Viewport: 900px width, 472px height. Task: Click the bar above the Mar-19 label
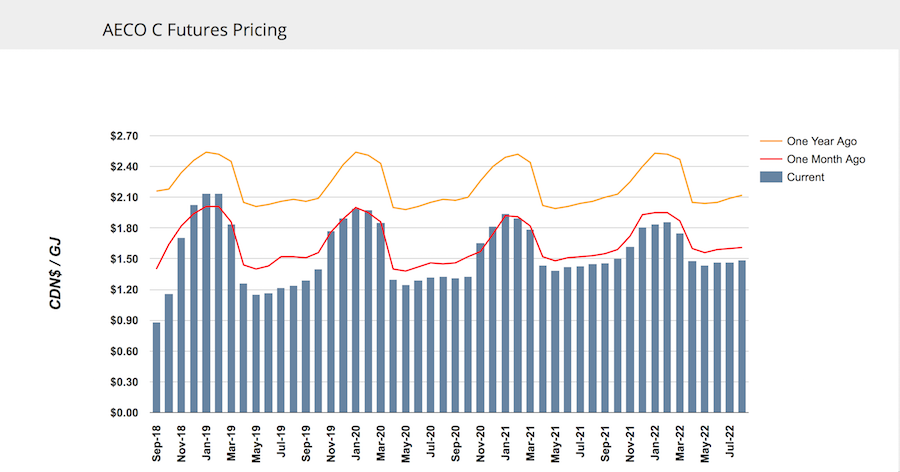pos(231,318)
